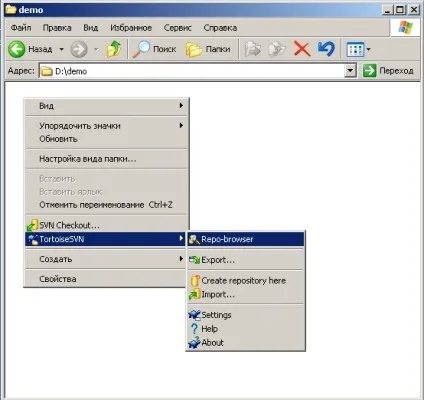This screenshot has width=424, height=400.
Task: Click the Settings wrench icon
Action: tap(194, 315)
